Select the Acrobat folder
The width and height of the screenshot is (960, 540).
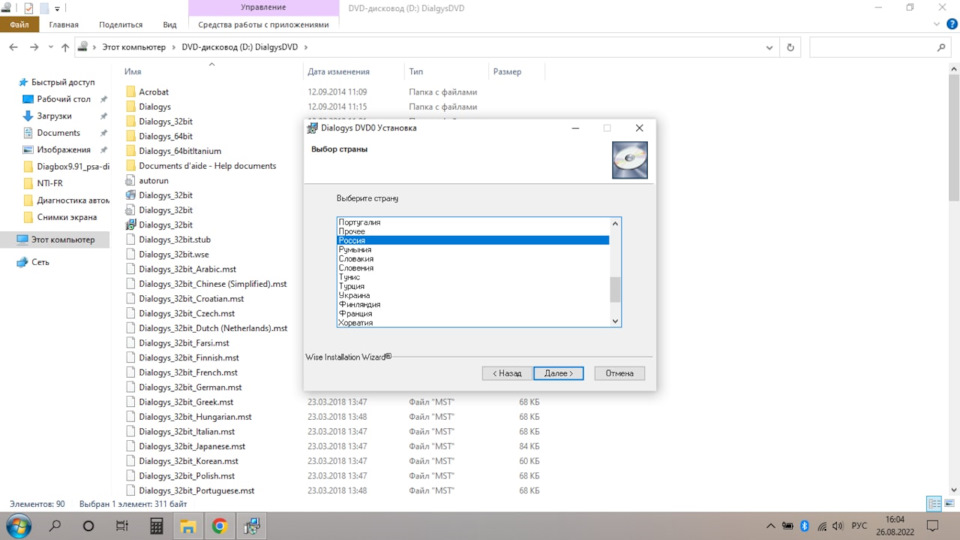[153, 92]
